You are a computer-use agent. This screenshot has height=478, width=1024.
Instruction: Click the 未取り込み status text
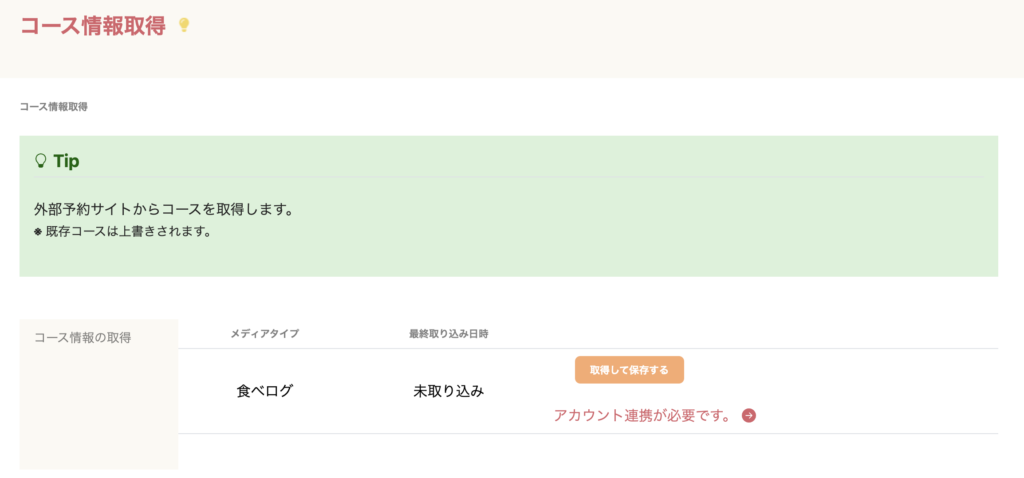(x=448, y=391)
